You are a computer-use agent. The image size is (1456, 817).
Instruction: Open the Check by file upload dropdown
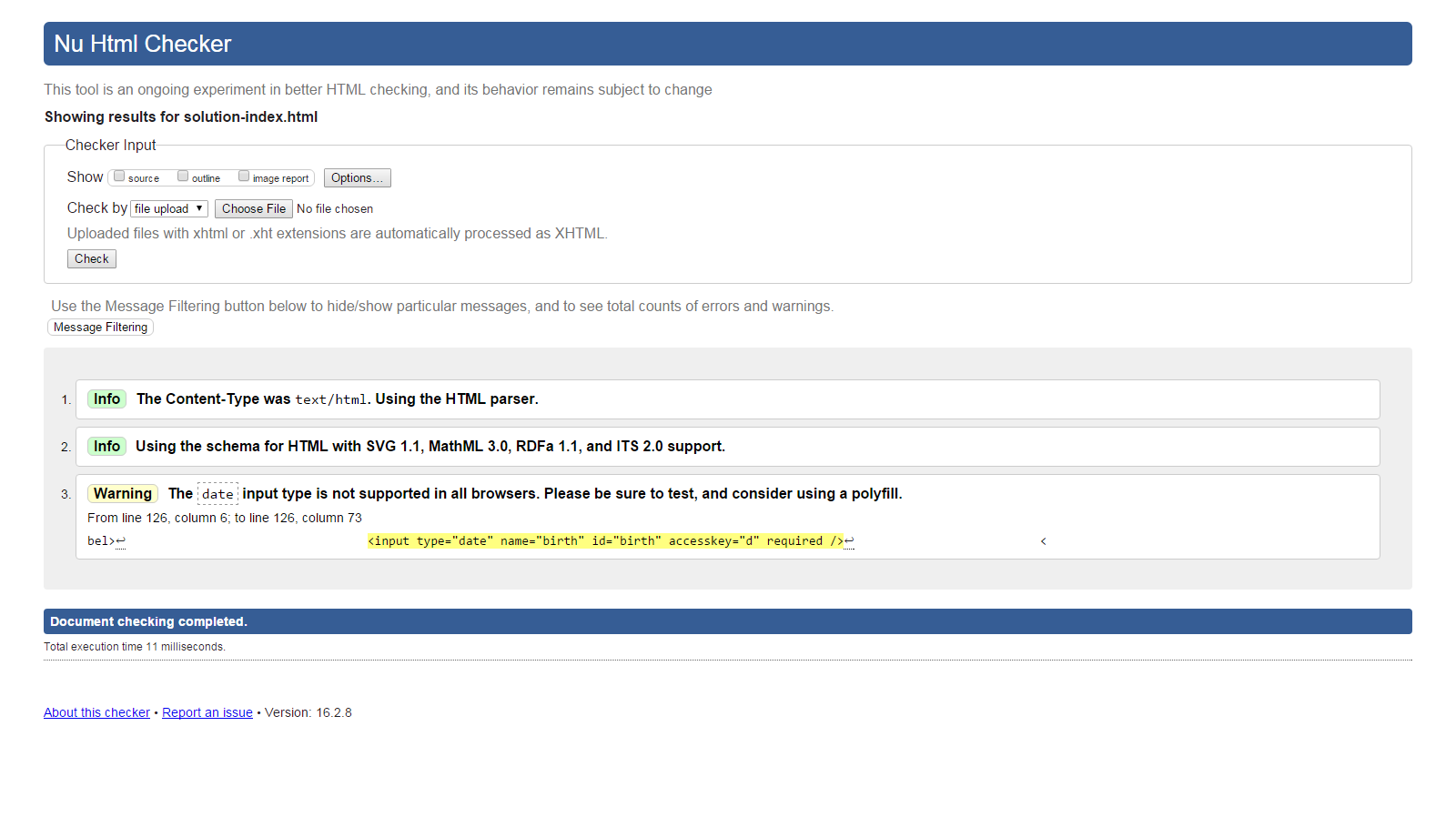tap(169, 208)
